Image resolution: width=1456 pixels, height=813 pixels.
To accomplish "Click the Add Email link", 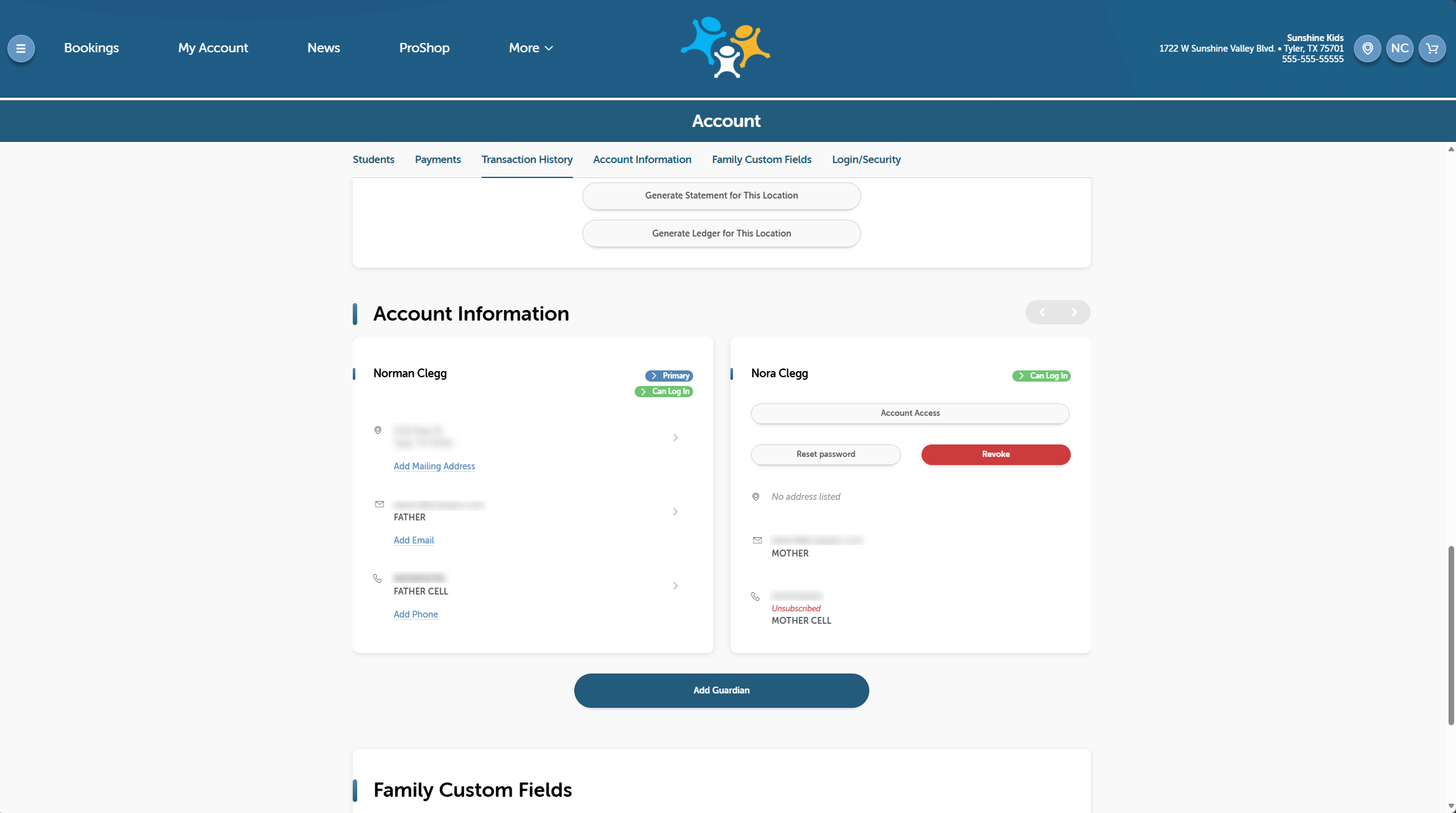I will pyautogui.click(x=414, y=540).
